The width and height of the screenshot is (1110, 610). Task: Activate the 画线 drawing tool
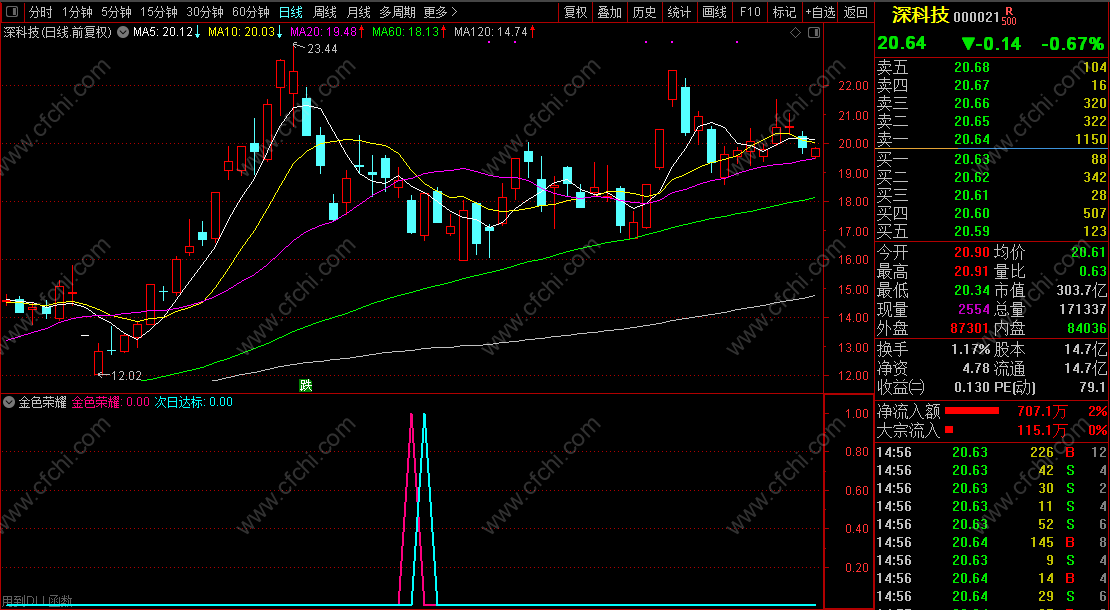(x=714, y=12)
